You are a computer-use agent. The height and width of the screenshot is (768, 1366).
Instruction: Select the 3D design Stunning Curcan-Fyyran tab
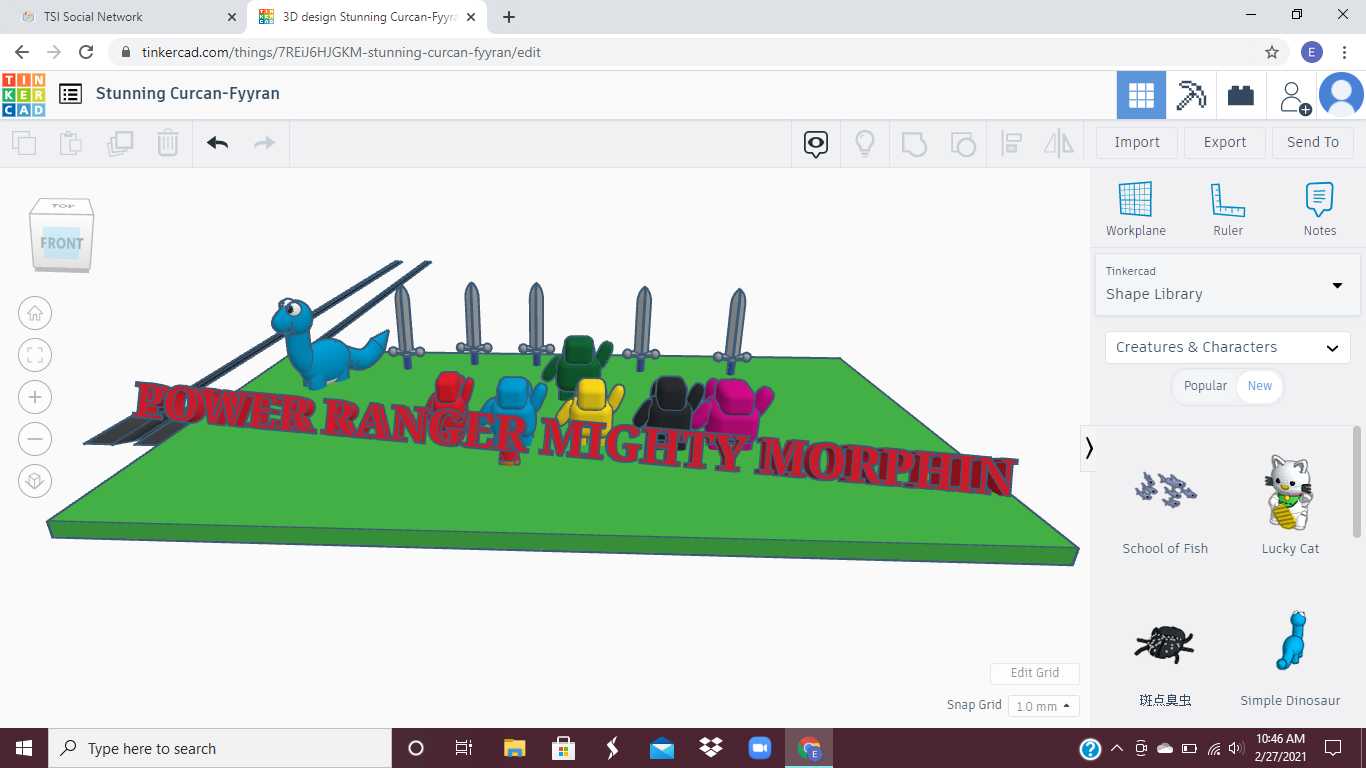click(x=369, y=17)
